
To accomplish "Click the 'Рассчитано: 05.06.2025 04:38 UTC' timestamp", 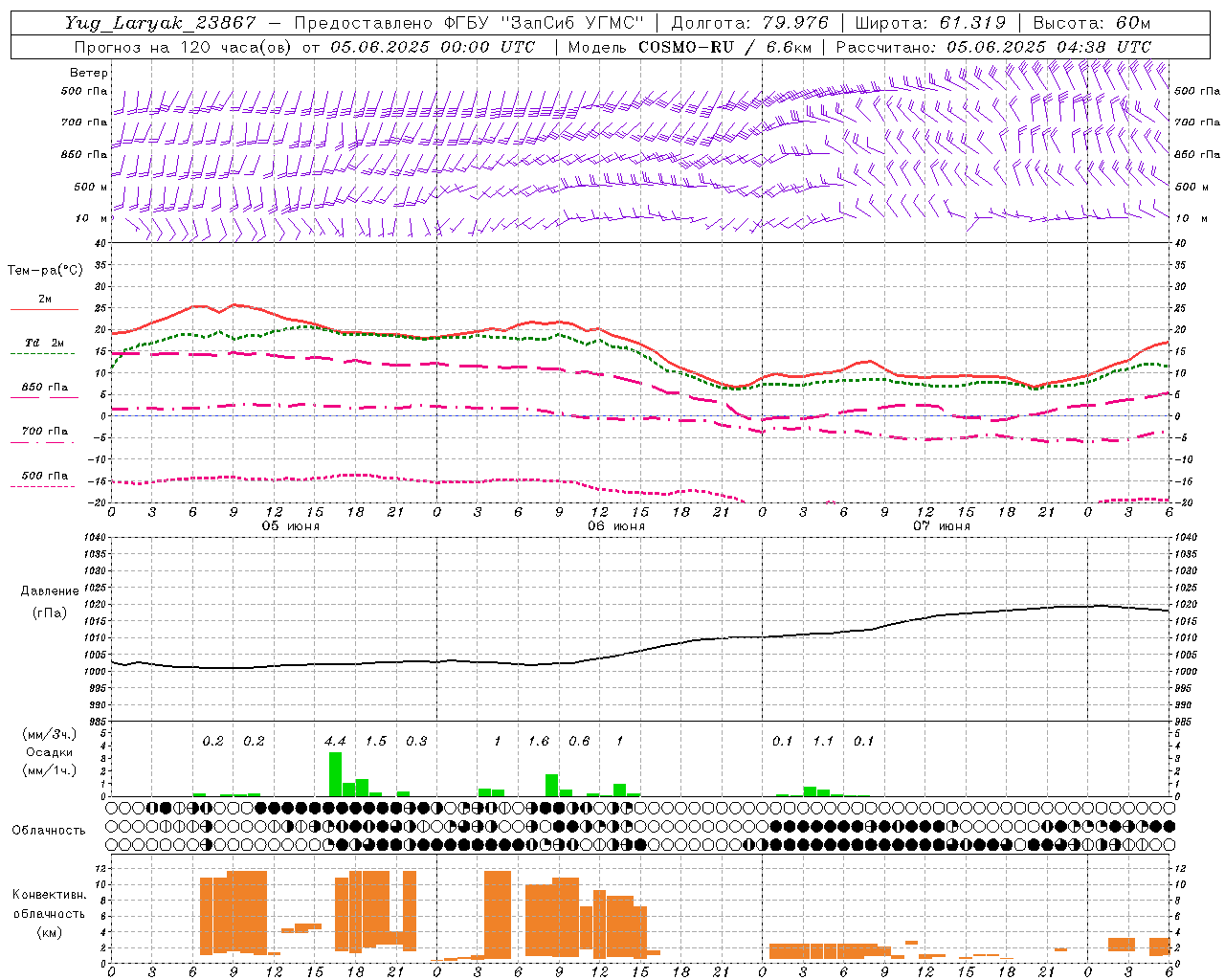I will pos(993,47).
